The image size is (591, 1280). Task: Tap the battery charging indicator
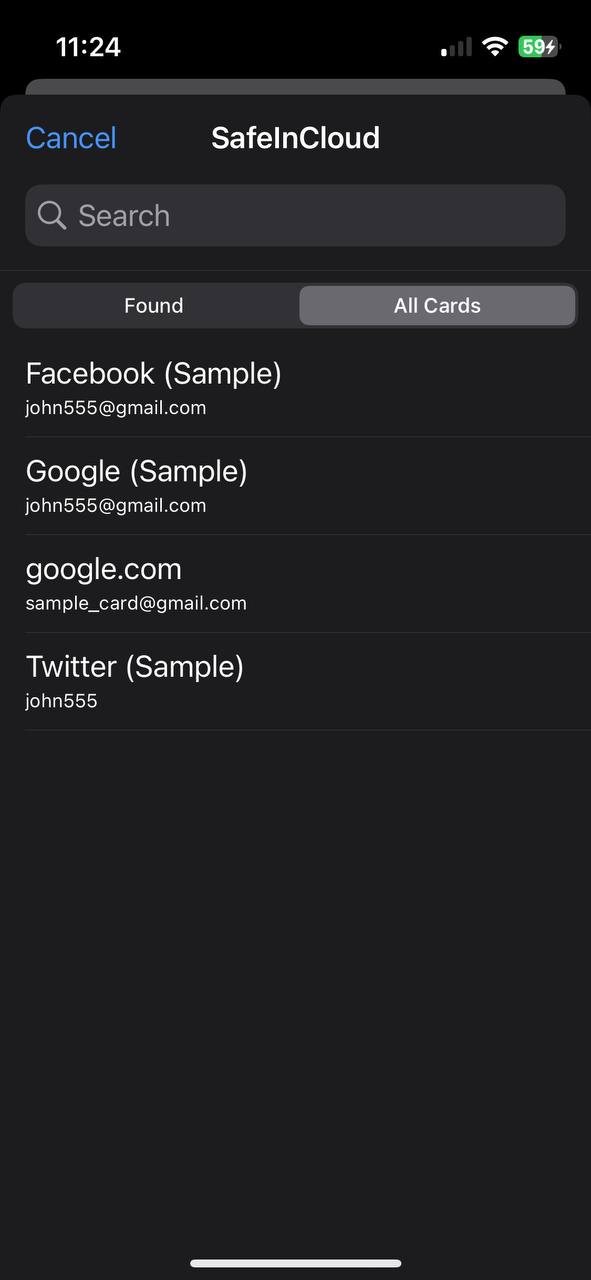(539, 47)
